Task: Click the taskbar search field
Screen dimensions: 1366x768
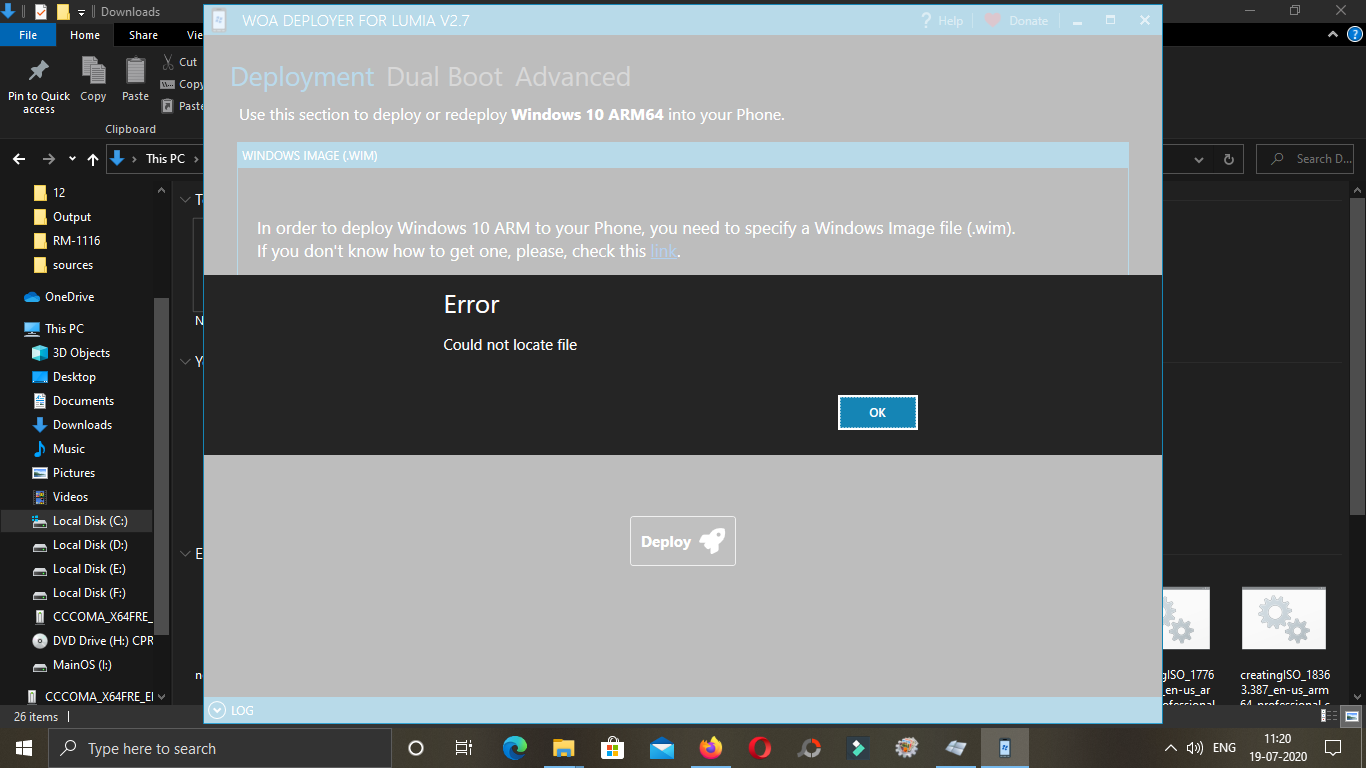Action: point(220,747)
